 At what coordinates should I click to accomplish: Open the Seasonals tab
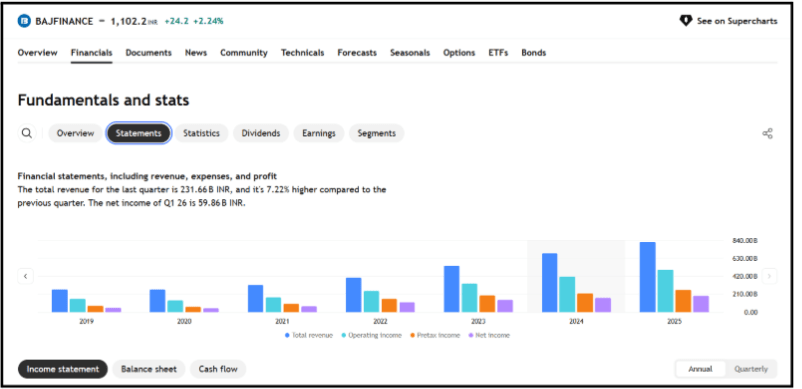click(410, 53)
